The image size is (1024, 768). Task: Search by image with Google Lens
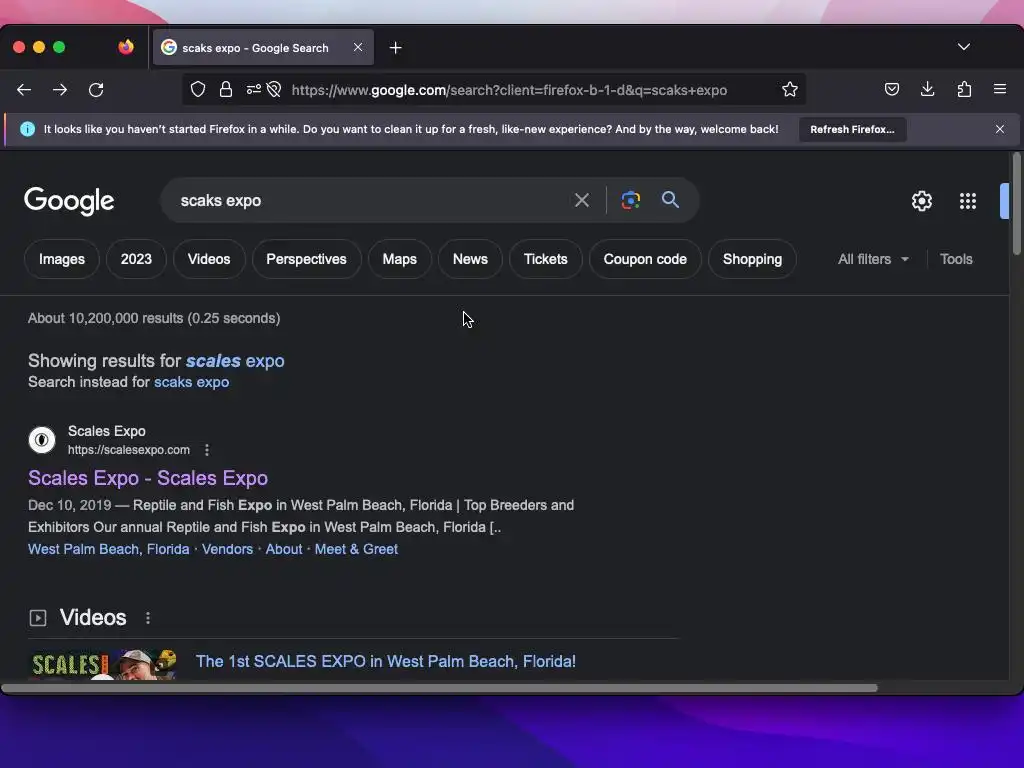(x=630, y=200)
